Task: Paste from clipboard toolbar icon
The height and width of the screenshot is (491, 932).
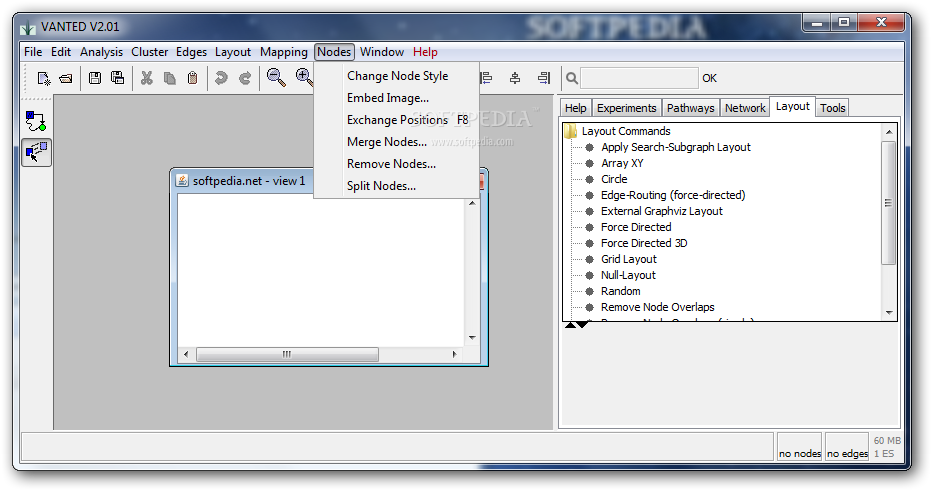Action: tap(192, 78)
